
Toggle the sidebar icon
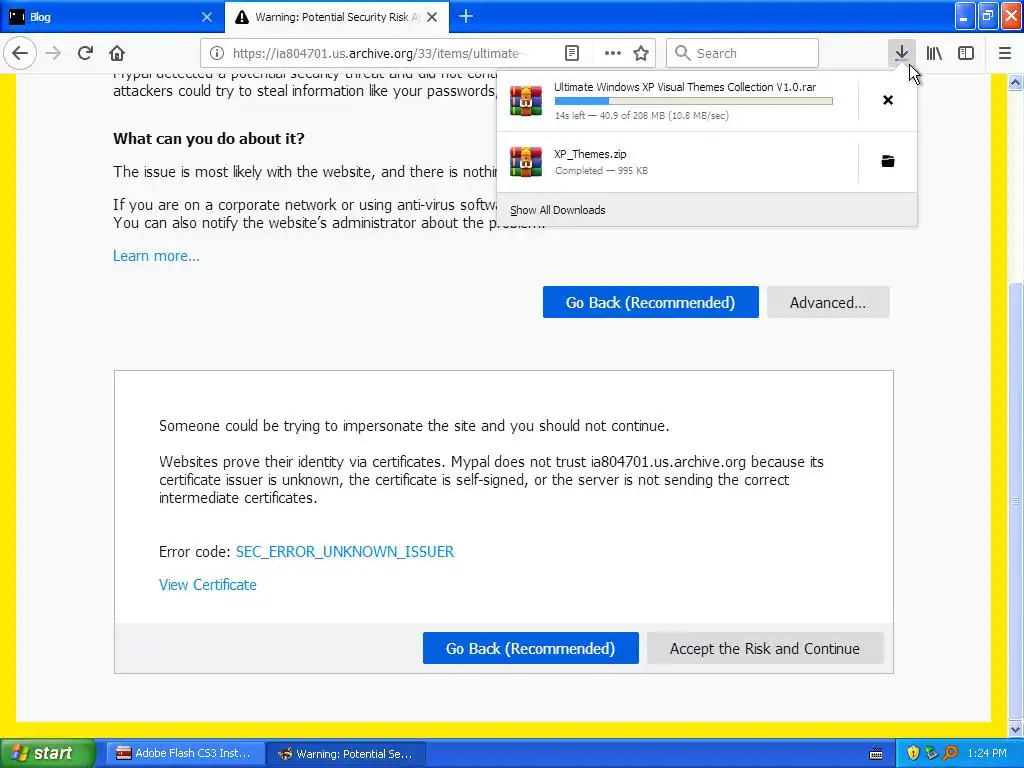pyautogui.click(x=966, y=53)
